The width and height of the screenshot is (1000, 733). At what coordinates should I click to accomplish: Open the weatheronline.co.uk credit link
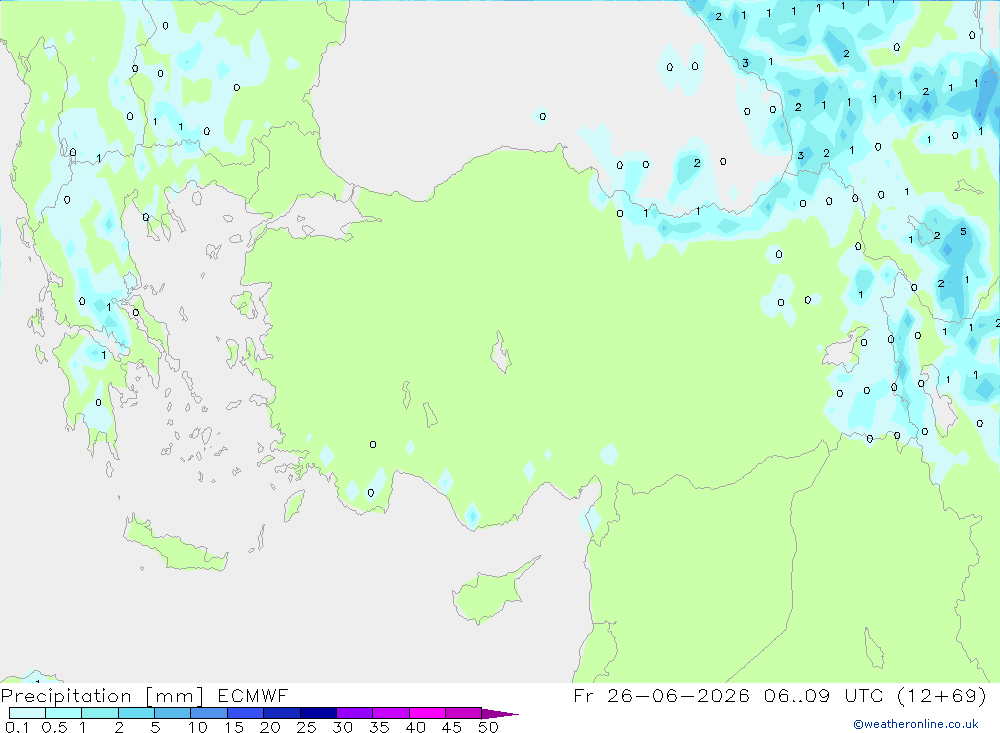click(x=916, y=724)
